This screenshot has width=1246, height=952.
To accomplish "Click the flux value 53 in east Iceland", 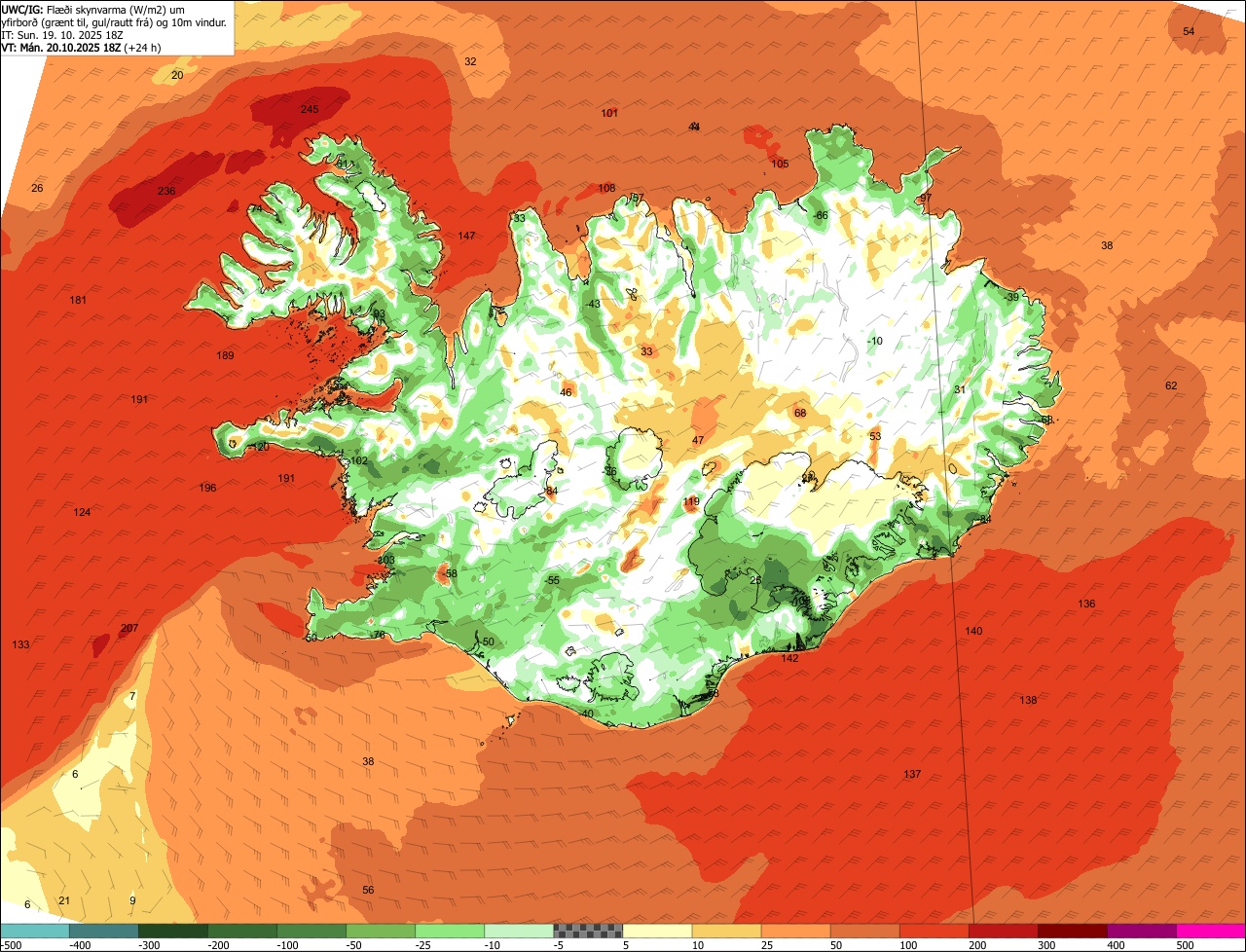I will coord(875,436).
